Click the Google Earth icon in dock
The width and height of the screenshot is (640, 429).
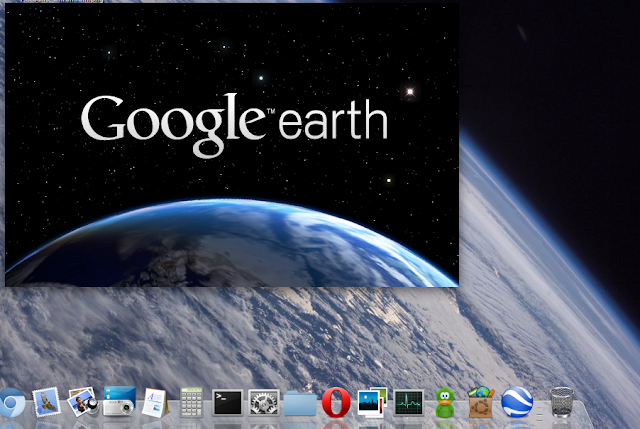click(517, 402)
